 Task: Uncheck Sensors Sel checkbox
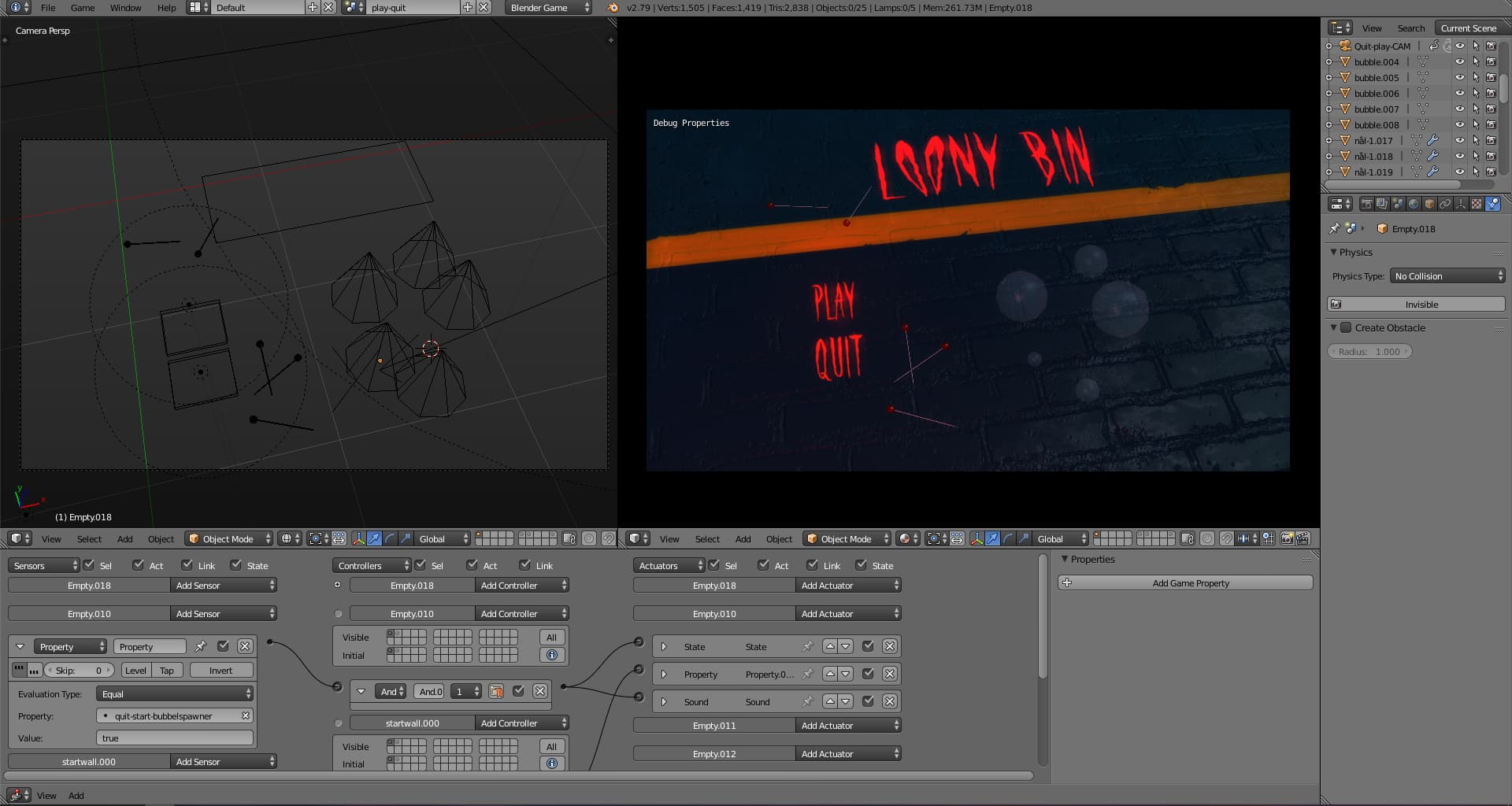[x=89, y=564]
